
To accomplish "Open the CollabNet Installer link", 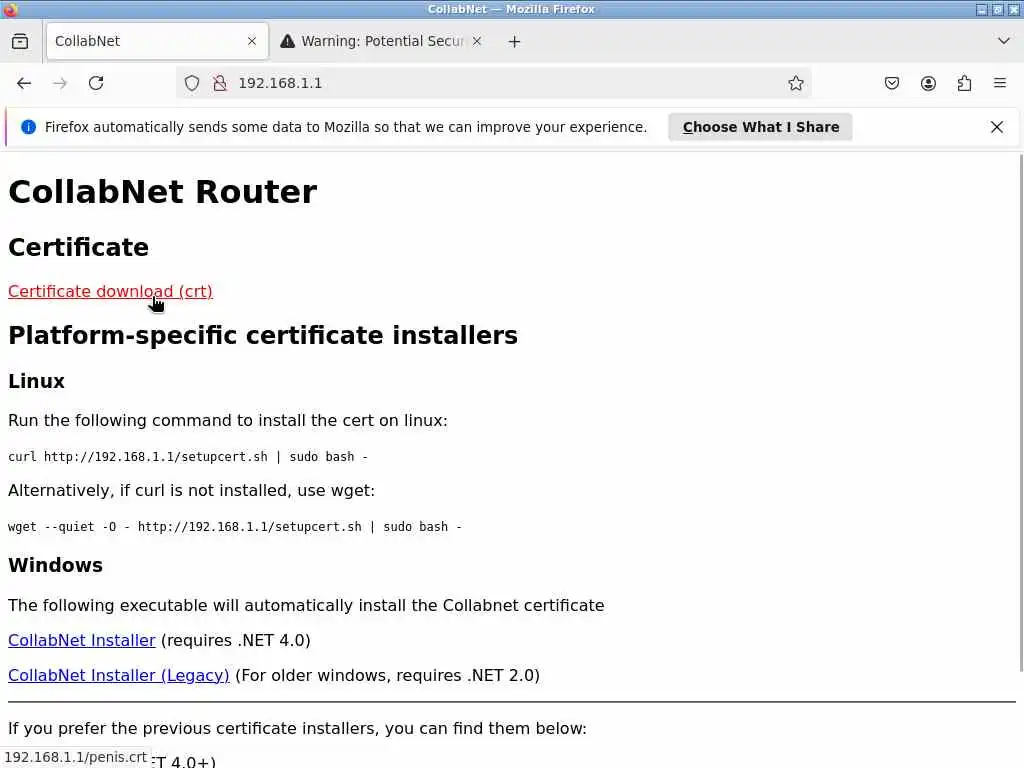I will click(82, 641).
